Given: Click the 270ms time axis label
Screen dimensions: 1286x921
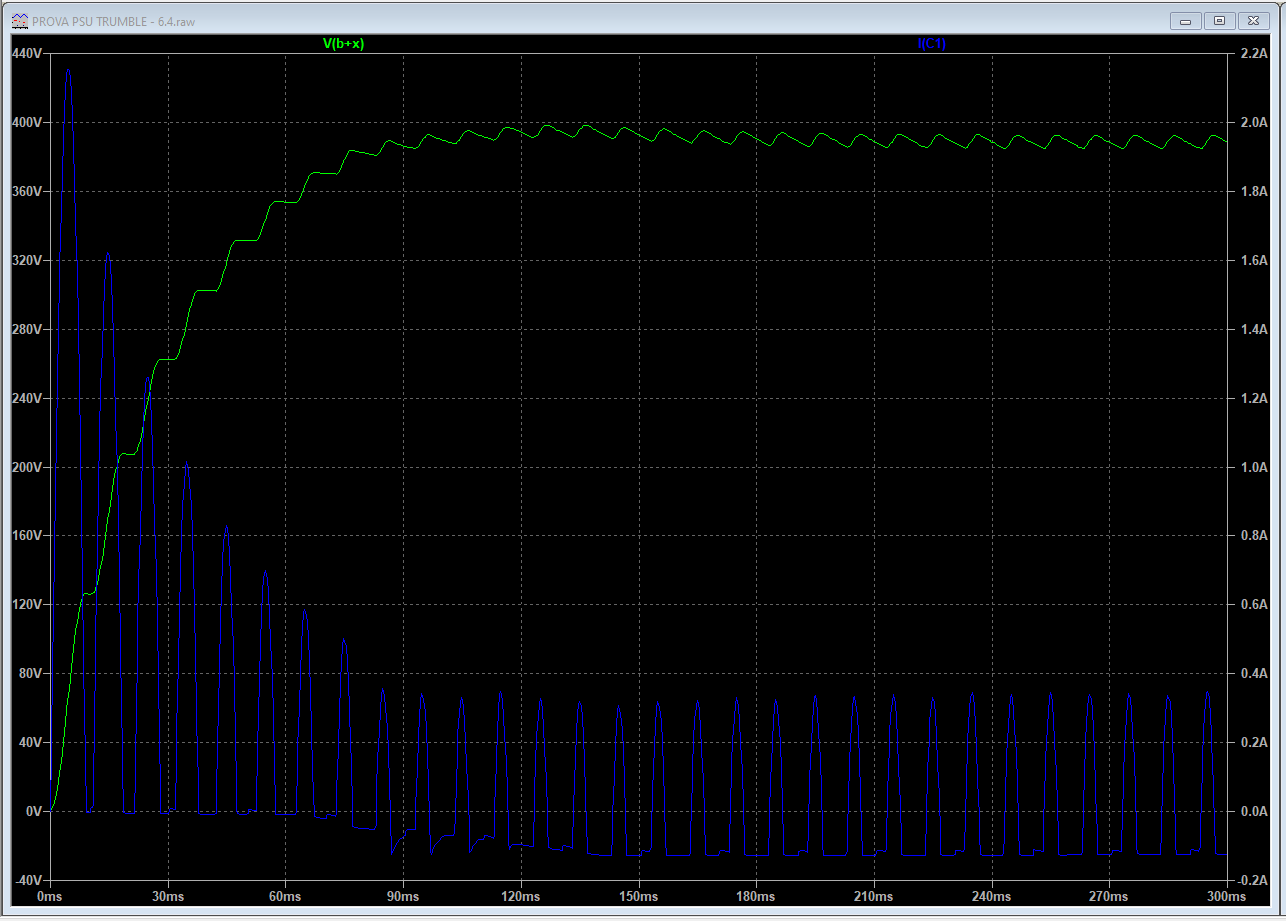Looking at the screenshot, I should pos(1108,896).
